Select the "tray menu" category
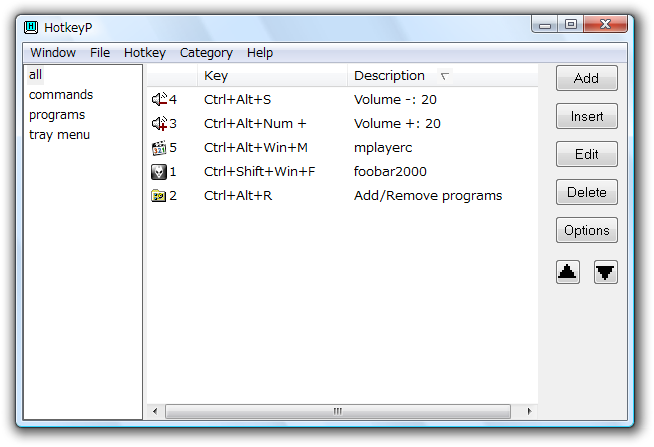The width and height of the screenshot is (654, 447). pyautogui.click(x=60, y=135)
